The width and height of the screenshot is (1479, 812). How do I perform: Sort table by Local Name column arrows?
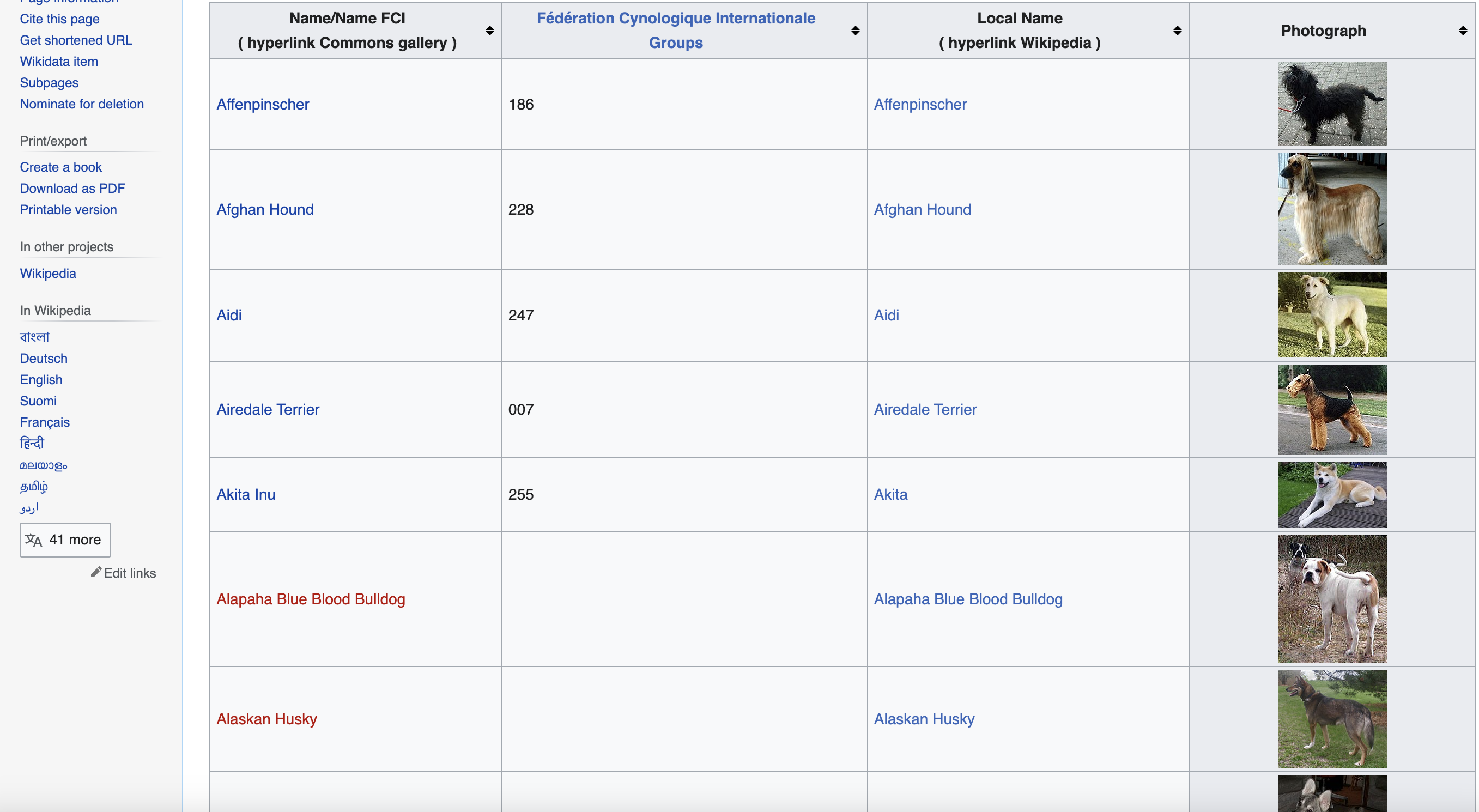[1178, 31]
